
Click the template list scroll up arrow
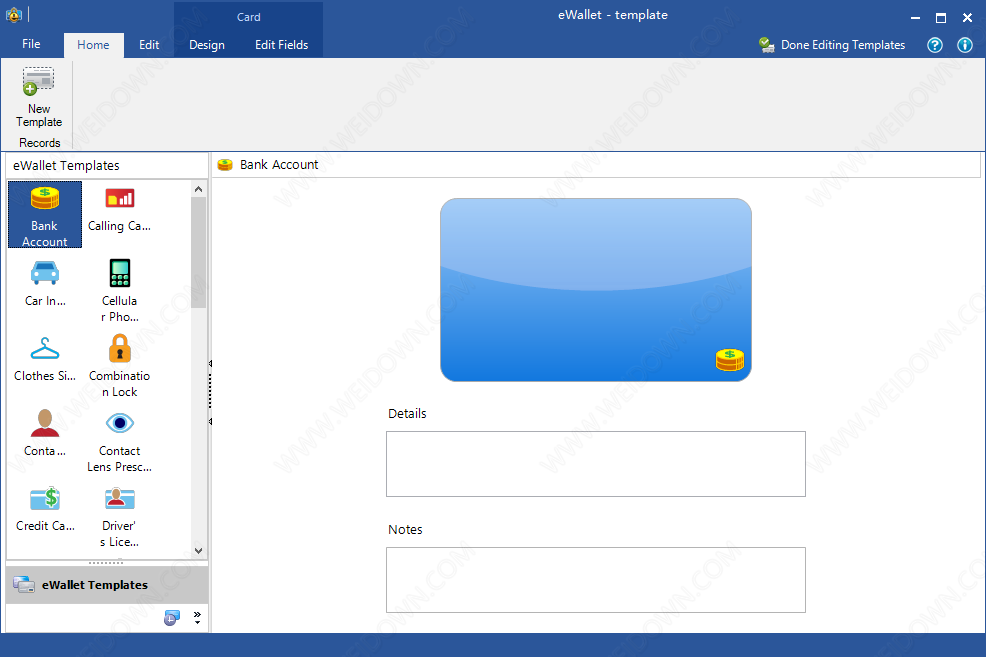click(x=199, y=189)
